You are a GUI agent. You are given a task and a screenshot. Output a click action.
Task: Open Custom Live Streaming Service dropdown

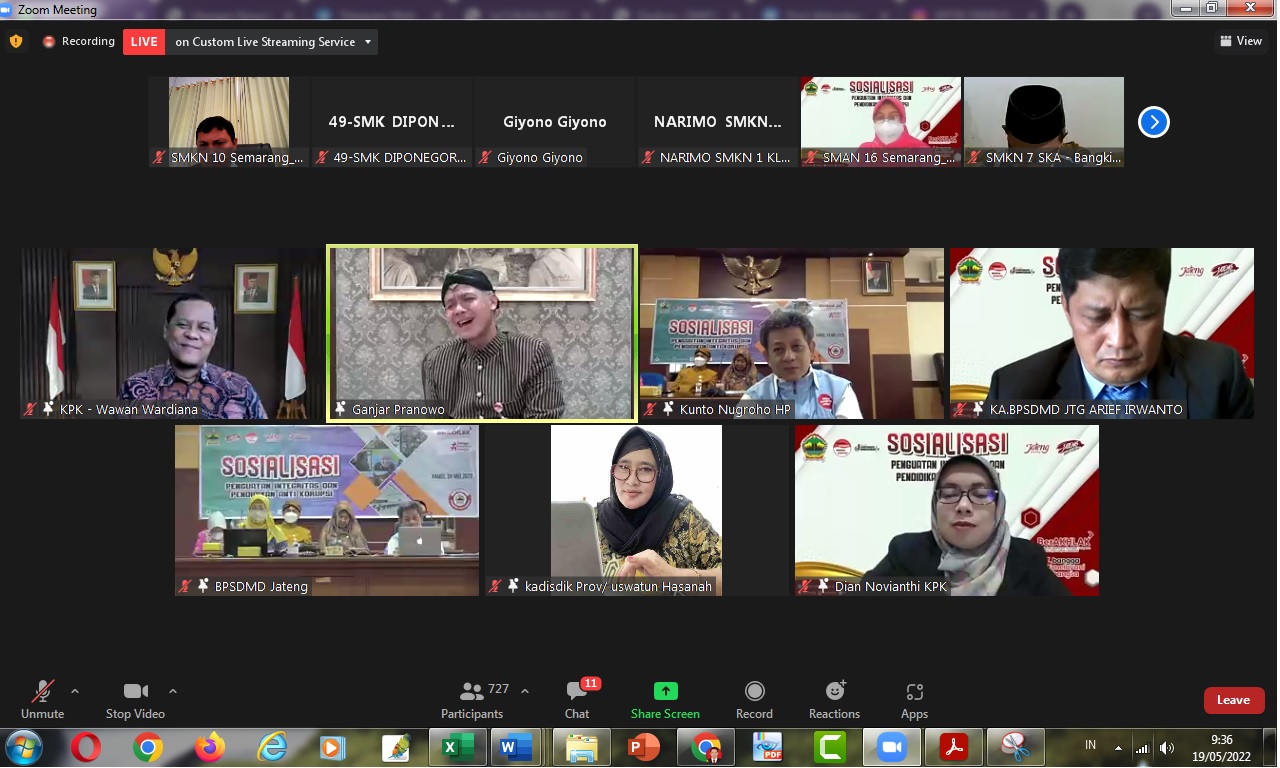(x=273, y=42)
